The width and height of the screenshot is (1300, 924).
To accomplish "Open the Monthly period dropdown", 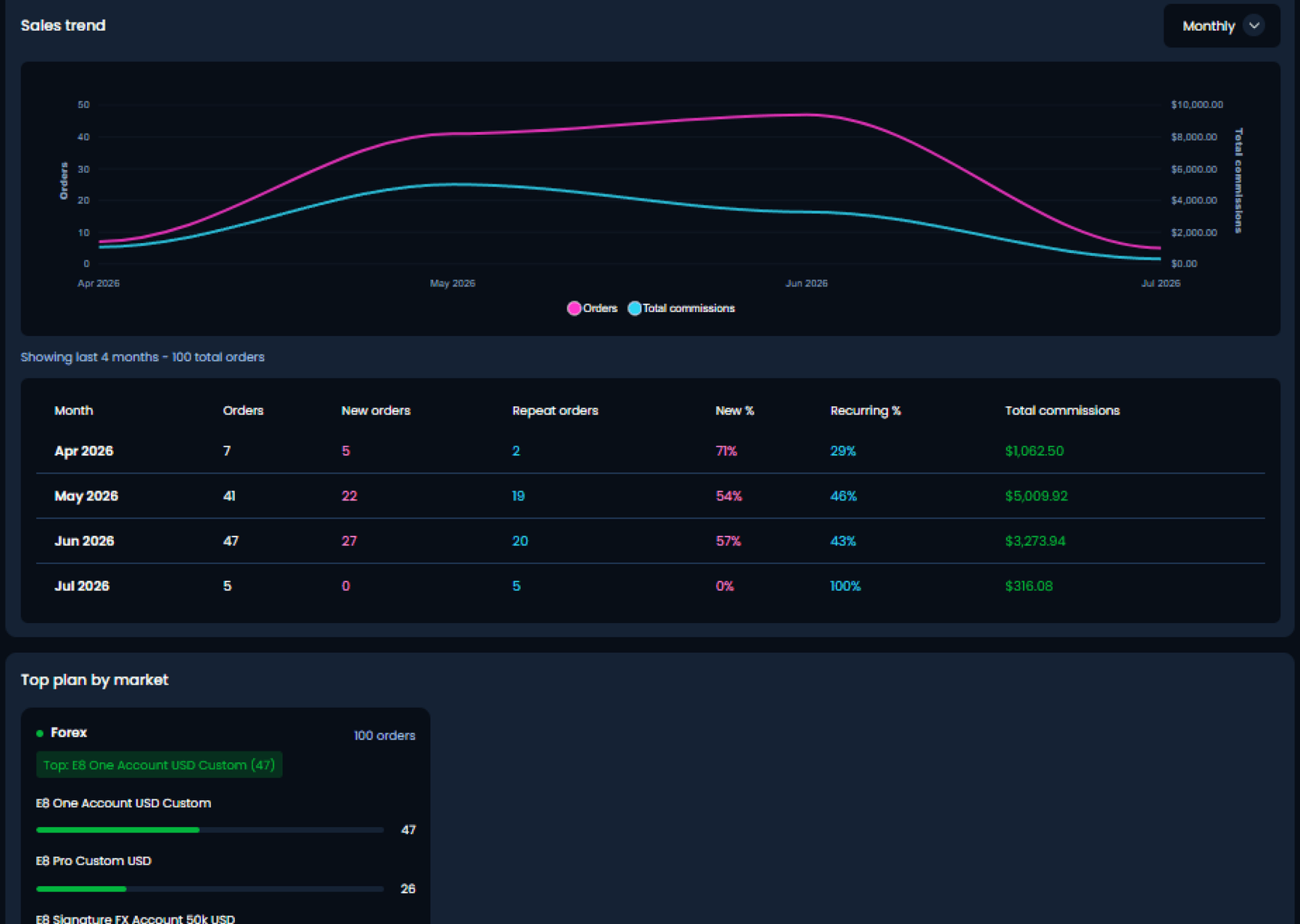I will (1222, 26).
